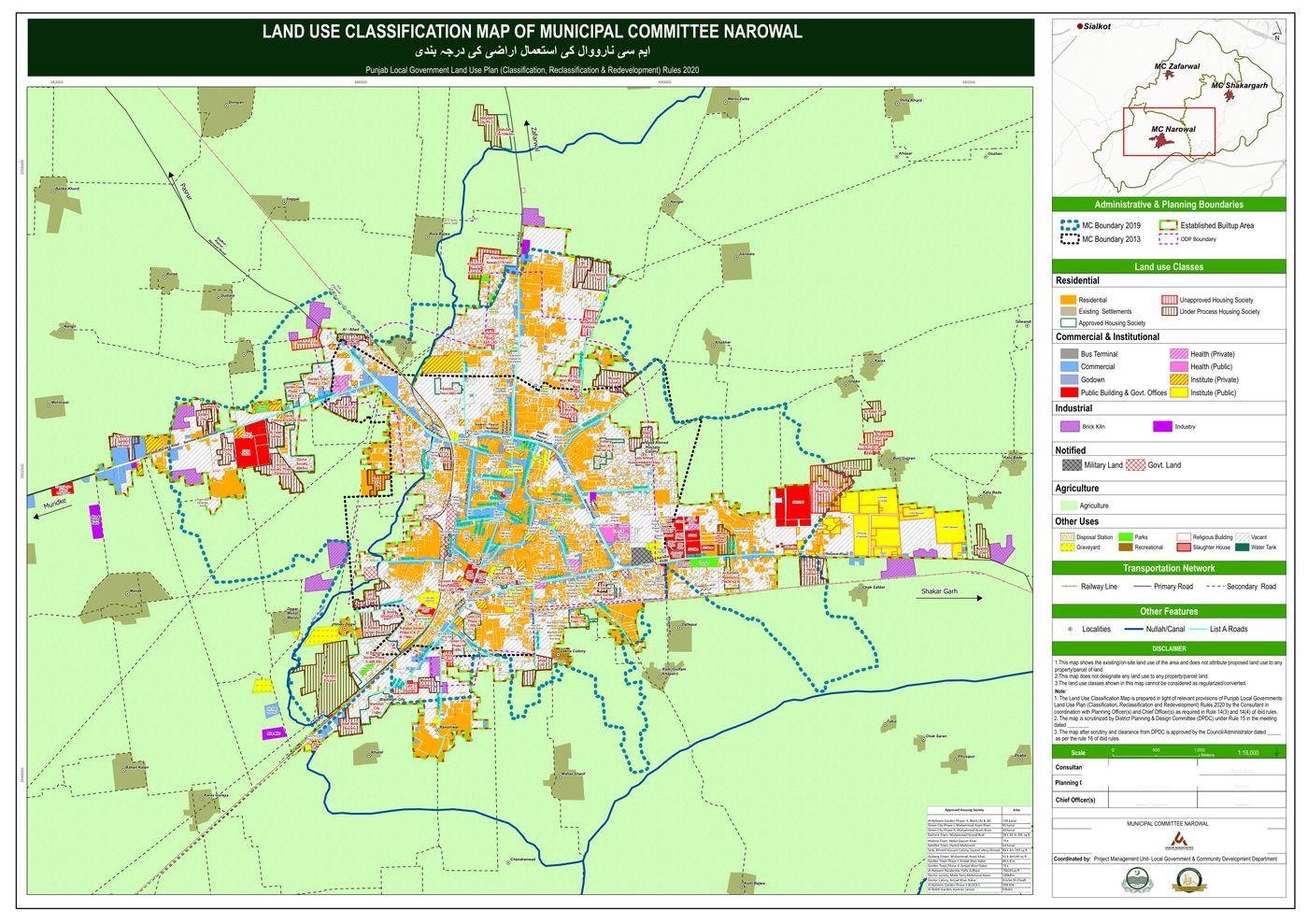Click the Govt. Land red crosshatch symbol
The image size is (1308, 924).
point(1134,464)
